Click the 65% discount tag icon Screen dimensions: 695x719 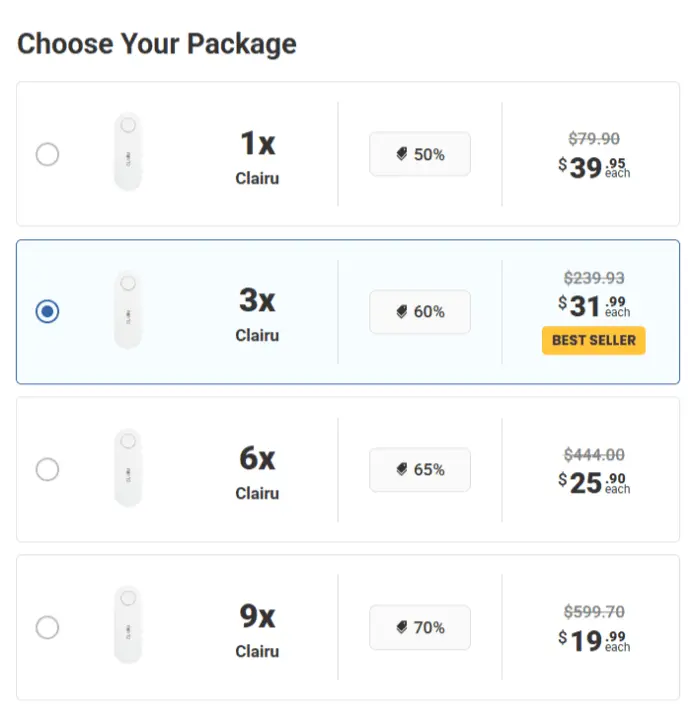[402, 469]
